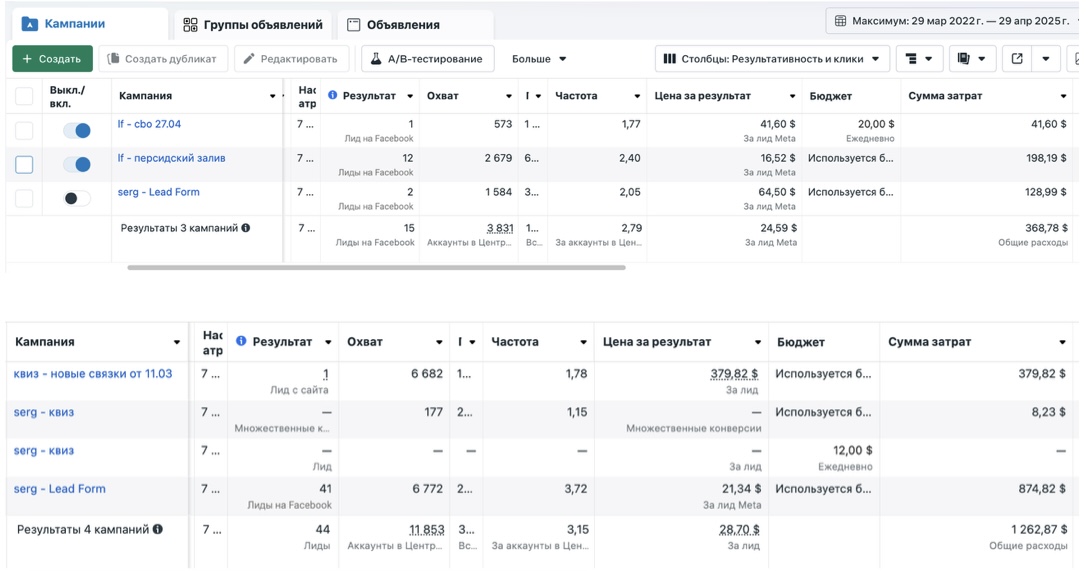Click the green Создать button
Viewport: 1088px width, 571px height.
[52, 59]
